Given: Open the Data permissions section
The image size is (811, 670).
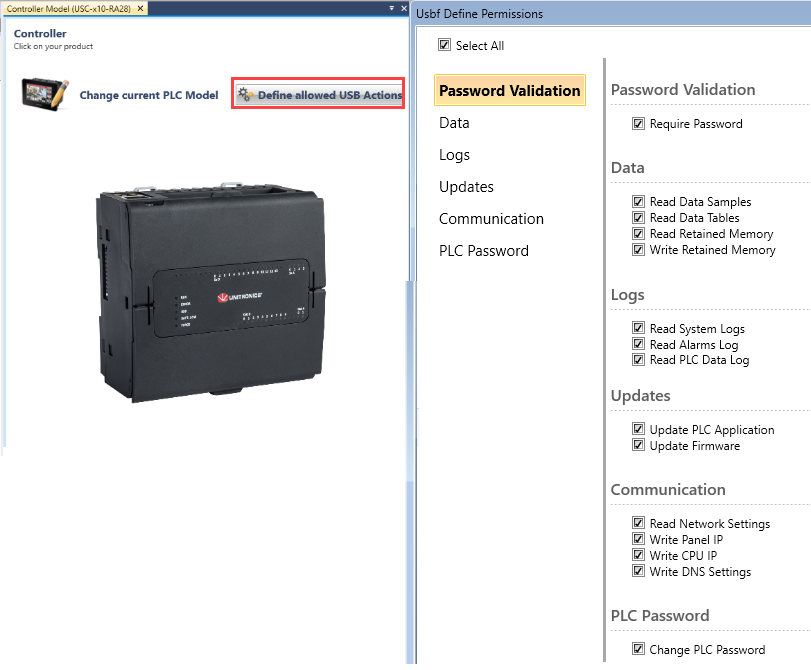Looking at the screenshot, I should [x=454, y=122].
